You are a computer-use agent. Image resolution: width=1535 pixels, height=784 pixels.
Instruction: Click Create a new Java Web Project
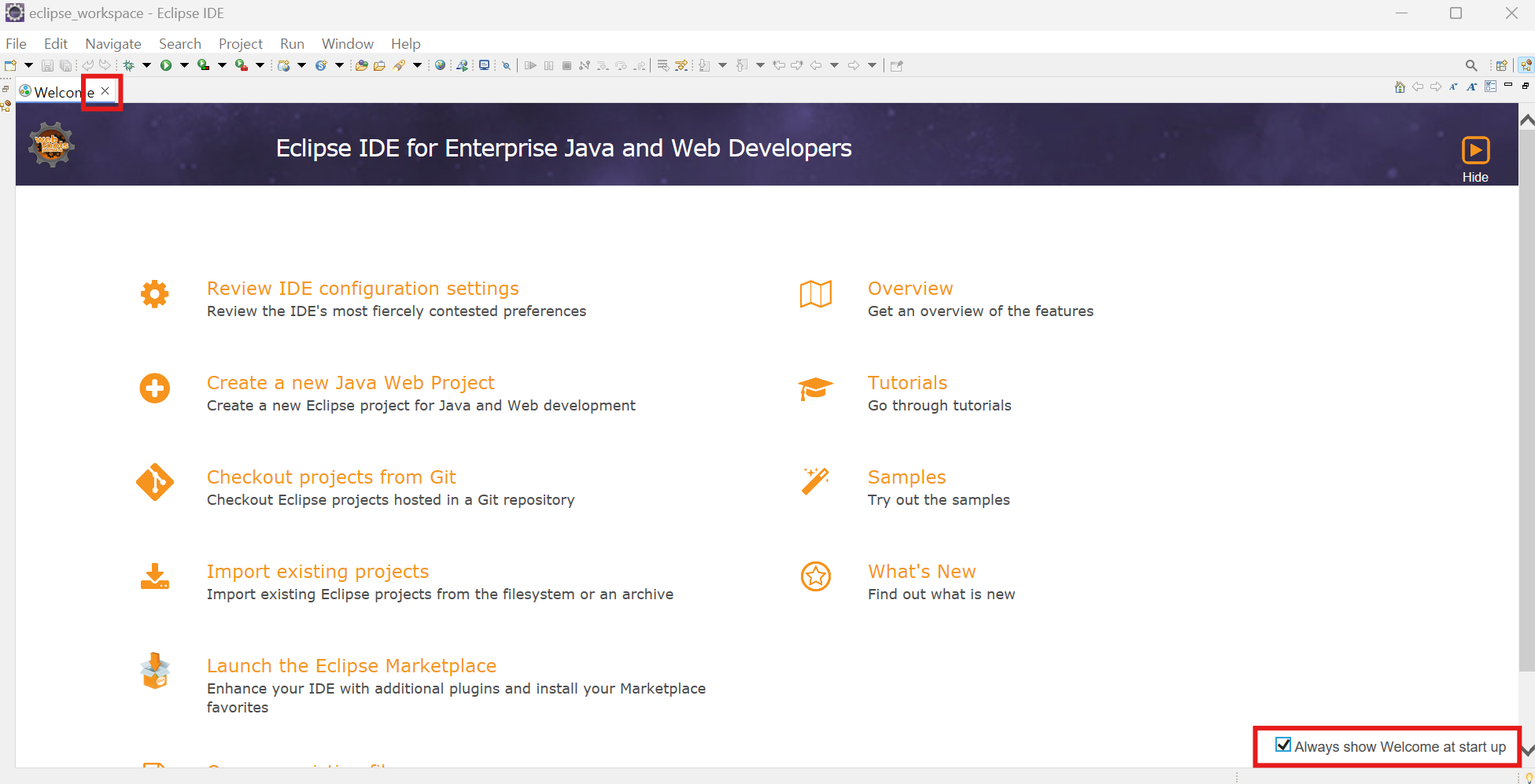[x=351, y=383]
